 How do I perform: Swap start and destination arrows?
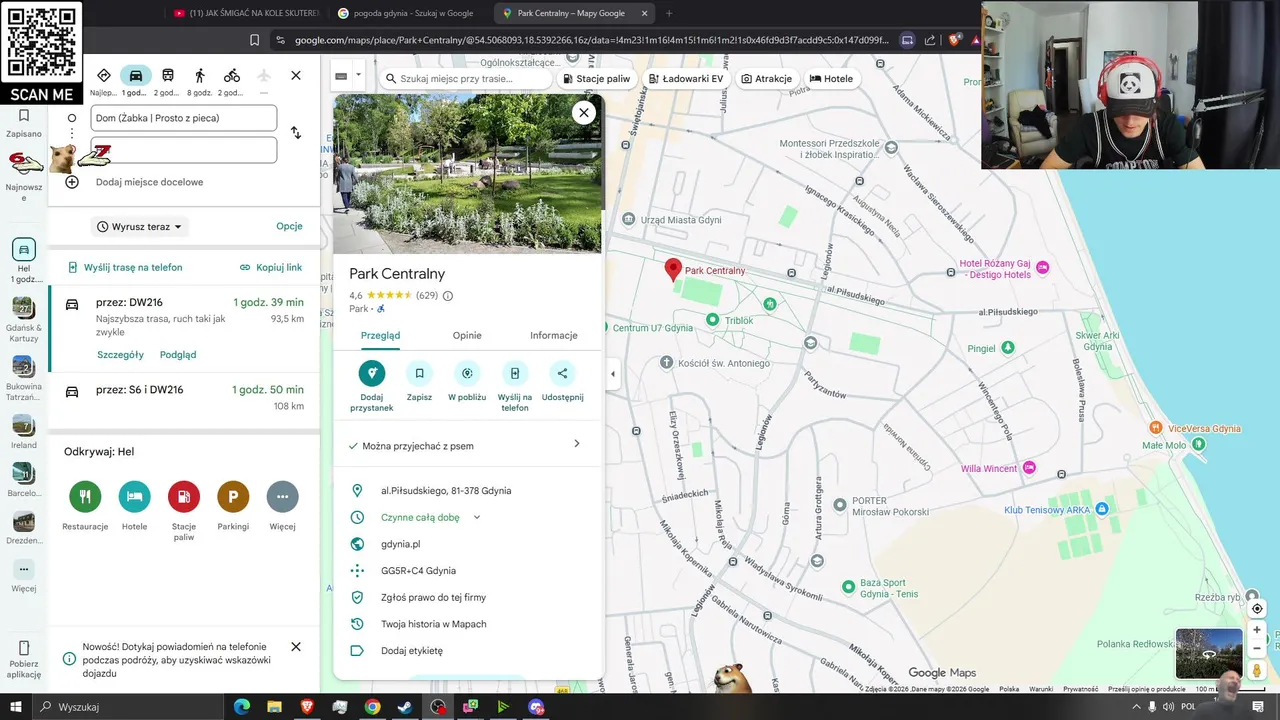point(296,133)
